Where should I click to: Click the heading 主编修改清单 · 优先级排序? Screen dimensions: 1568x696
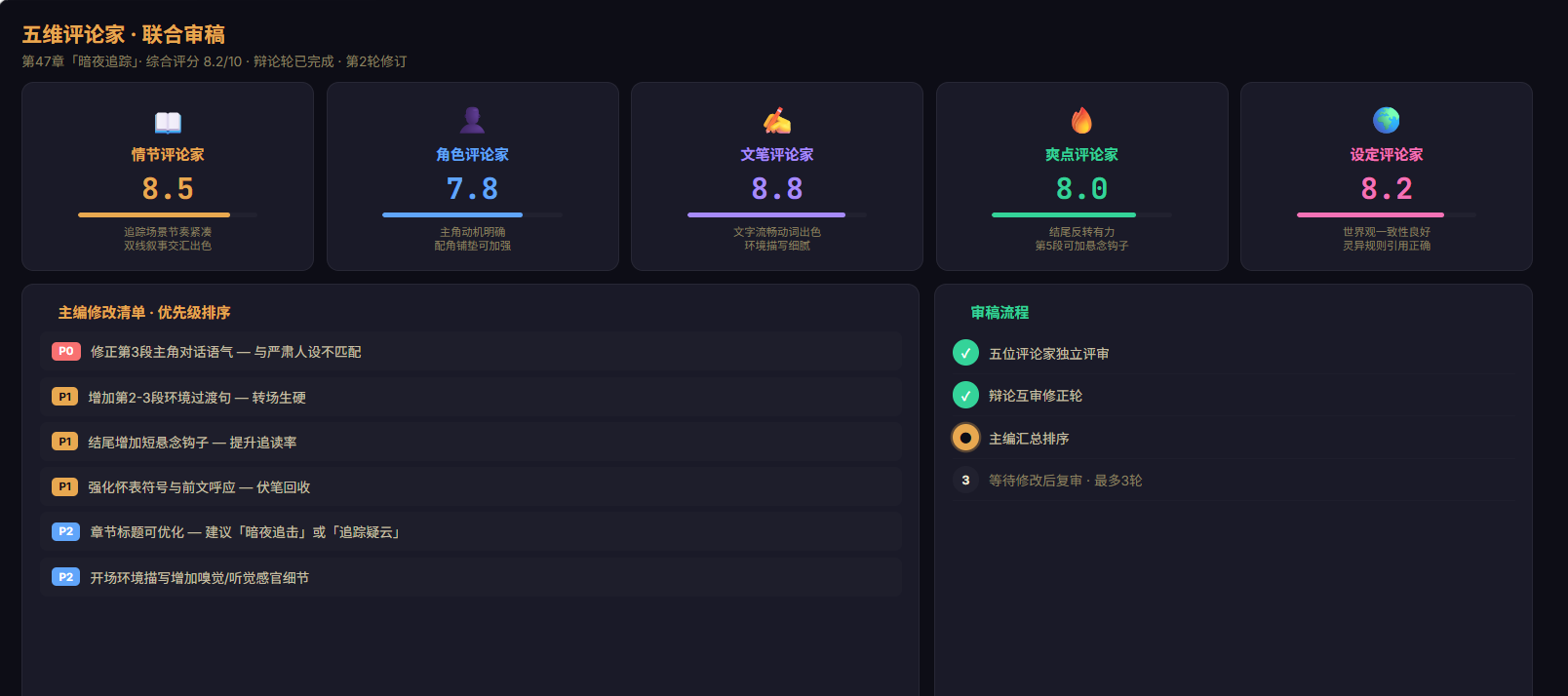coord(144,313)
